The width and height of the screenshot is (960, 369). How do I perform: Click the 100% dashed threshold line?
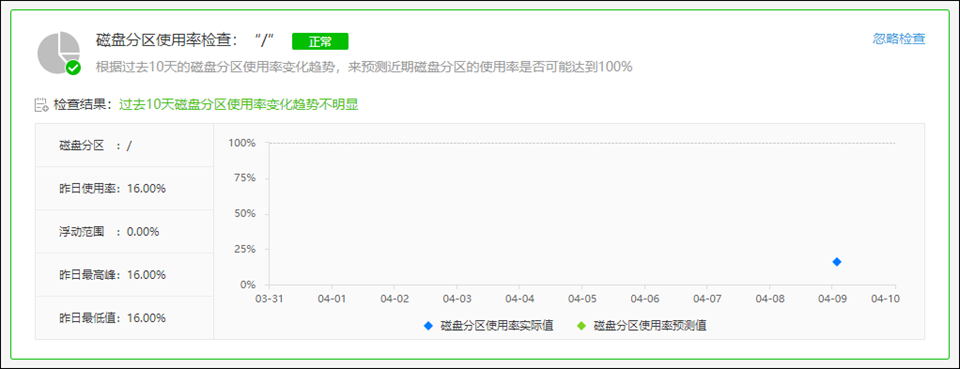click(x=582, y=143)
